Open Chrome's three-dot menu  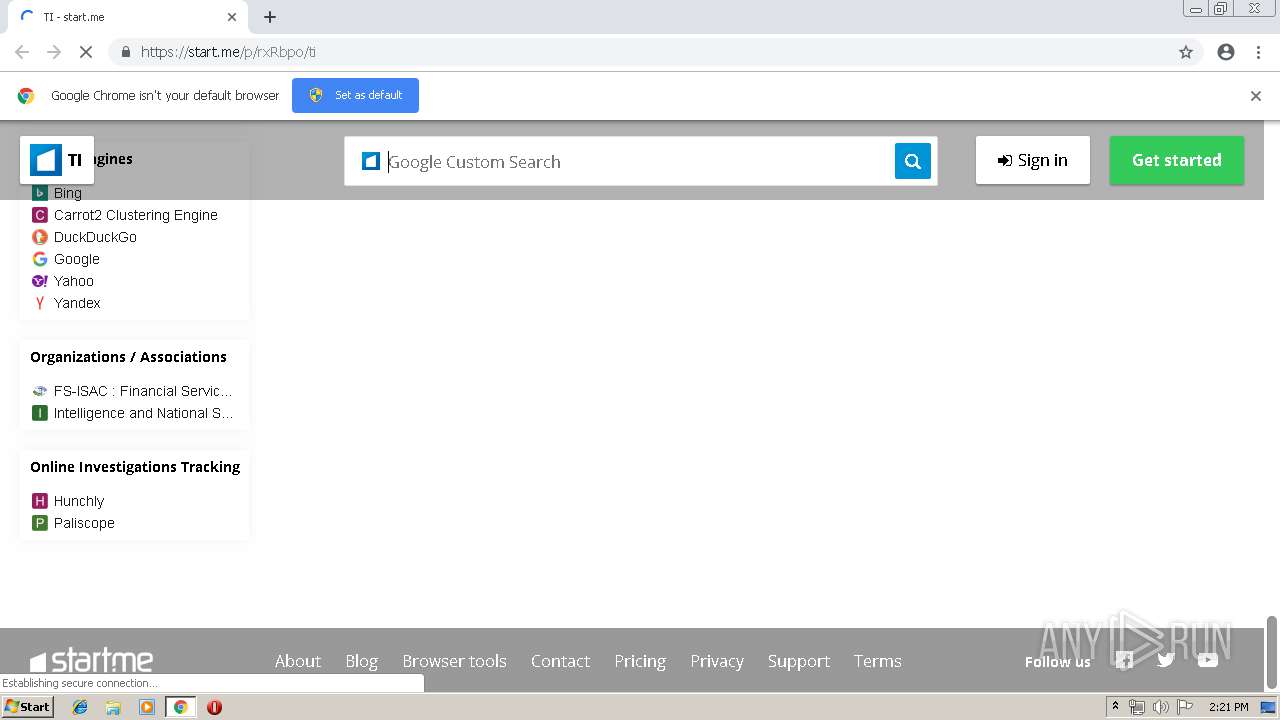1258,52
